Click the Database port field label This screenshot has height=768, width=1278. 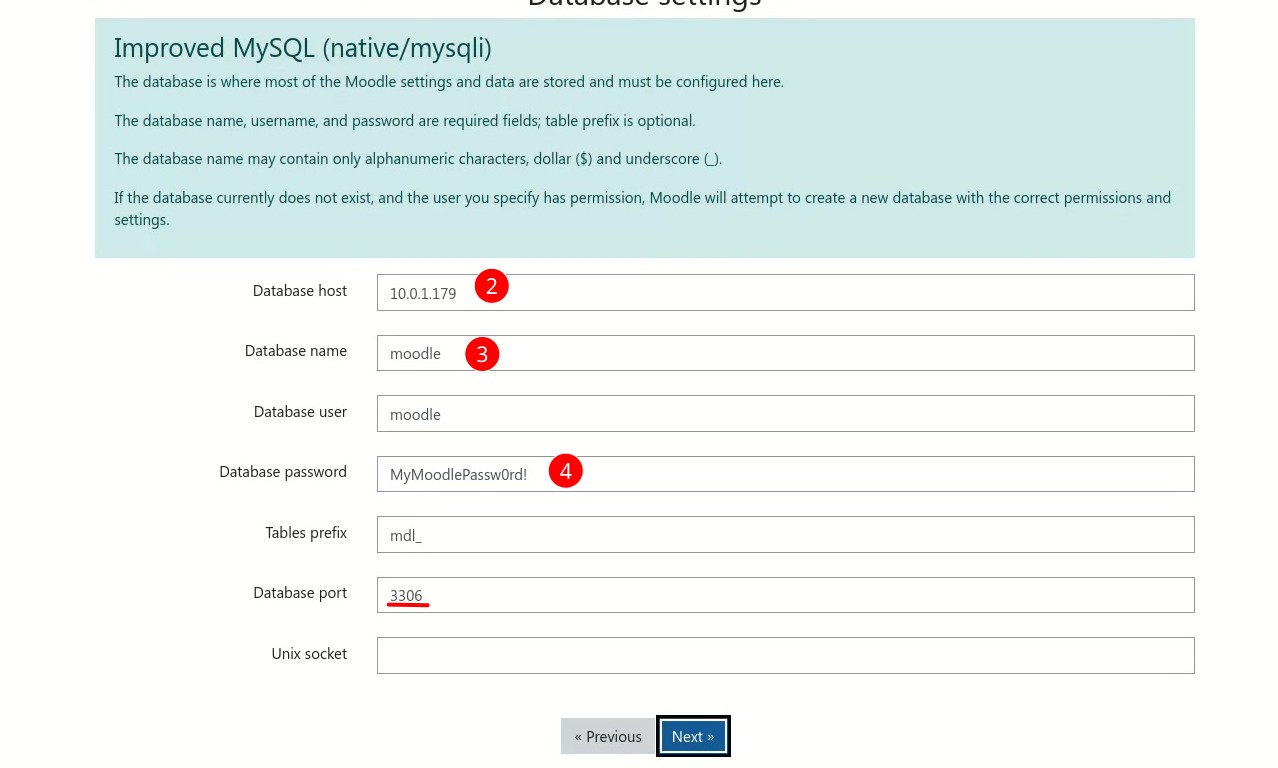click(x=300, y=592)
